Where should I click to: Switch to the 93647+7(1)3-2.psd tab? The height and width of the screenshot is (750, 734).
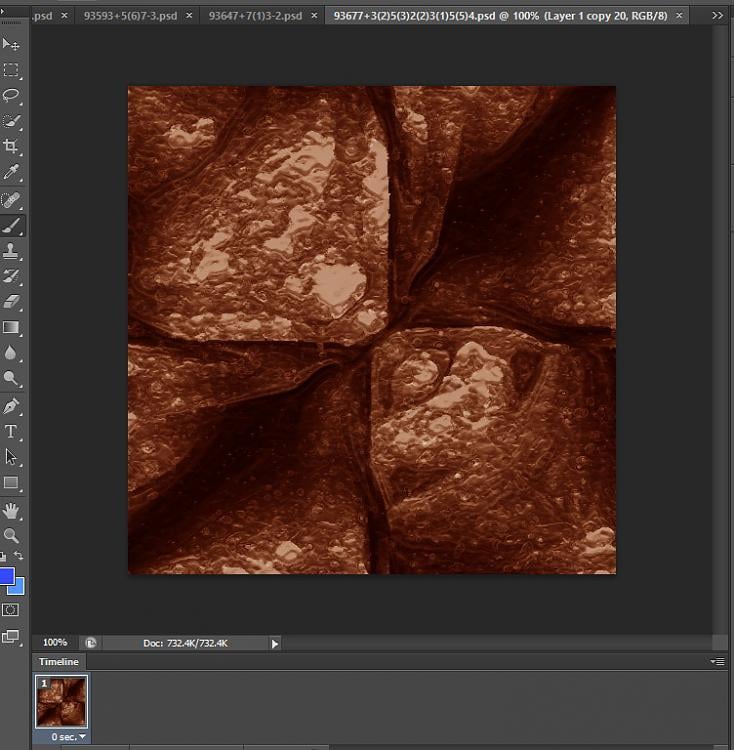(x=255, y=16)
